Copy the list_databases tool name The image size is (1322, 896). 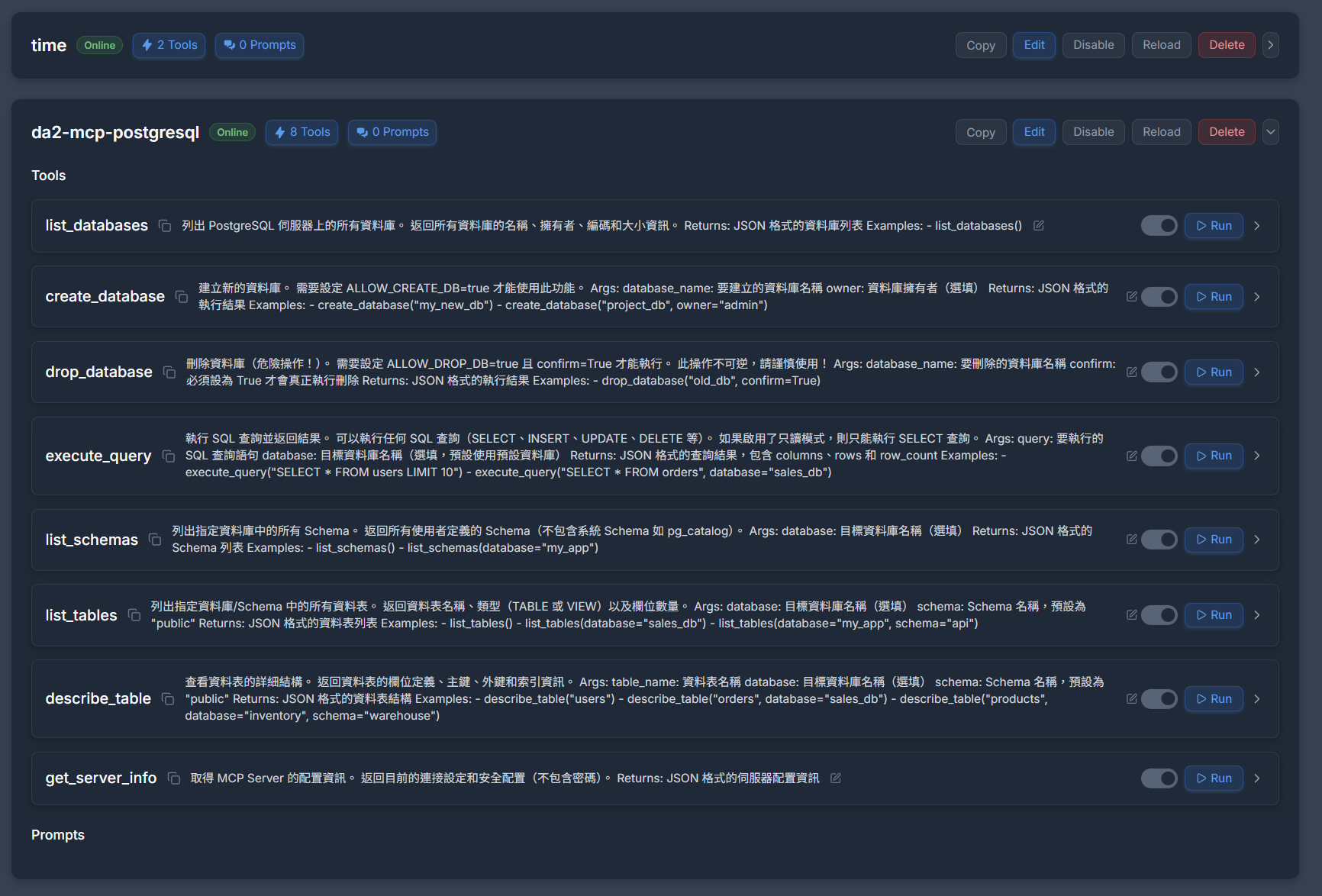click(164, 226)
